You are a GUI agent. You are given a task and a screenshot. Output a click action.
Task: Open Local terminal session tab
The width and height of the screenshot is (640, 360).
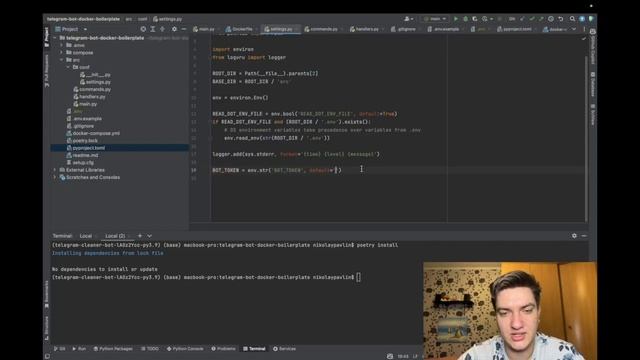coord(85,236)
